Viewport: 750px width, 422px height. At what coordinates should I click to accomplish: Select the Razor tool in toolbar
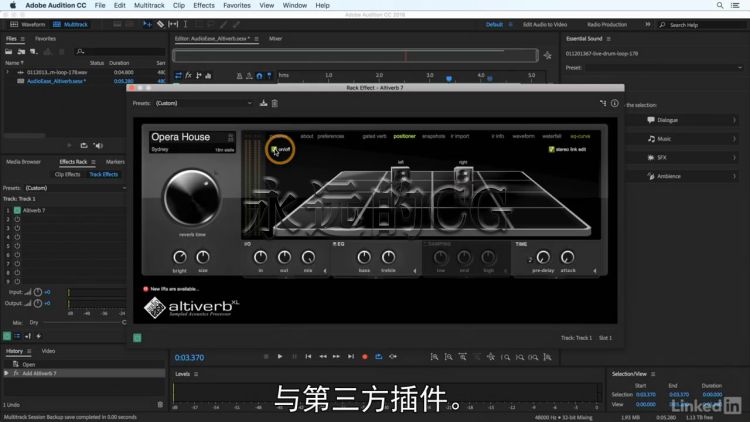(160, 24)
